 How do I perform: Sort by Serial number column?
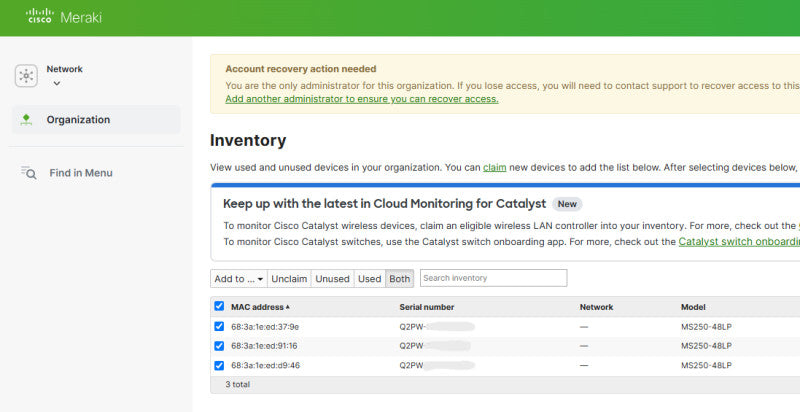coord(427,307)
